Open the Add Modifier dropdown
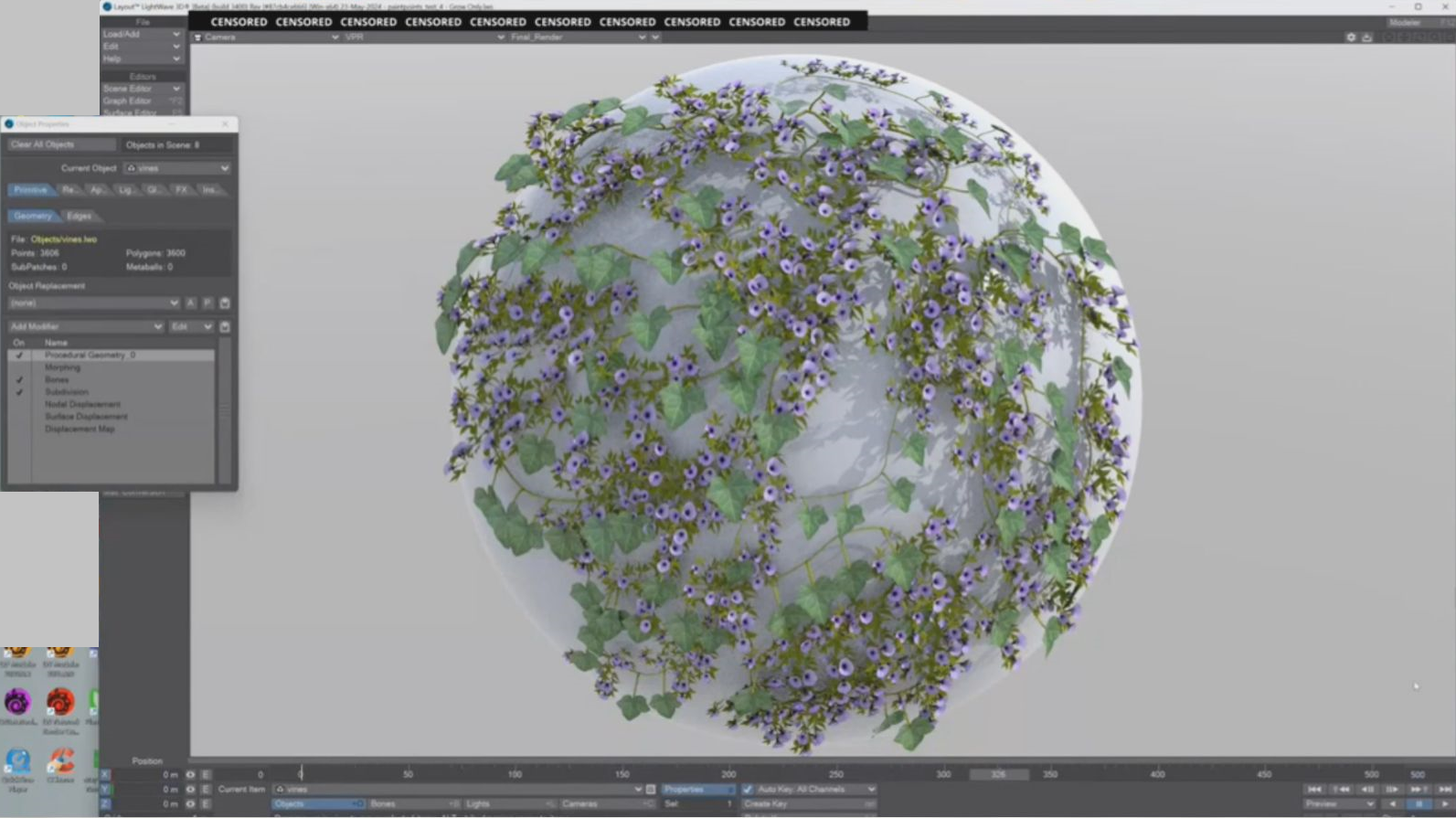 point(86,327)
